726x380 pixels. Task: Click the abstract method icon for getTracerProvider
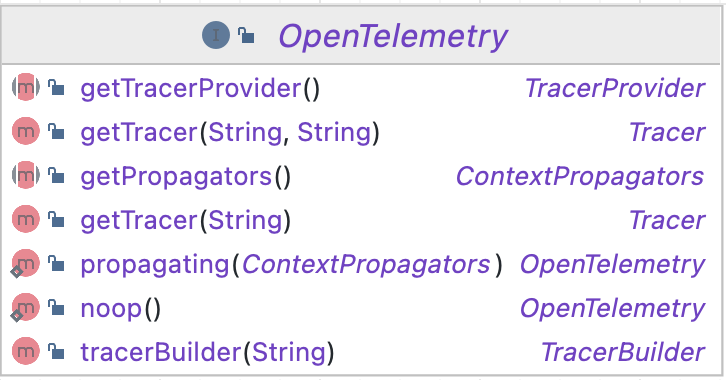coord(25,87)
